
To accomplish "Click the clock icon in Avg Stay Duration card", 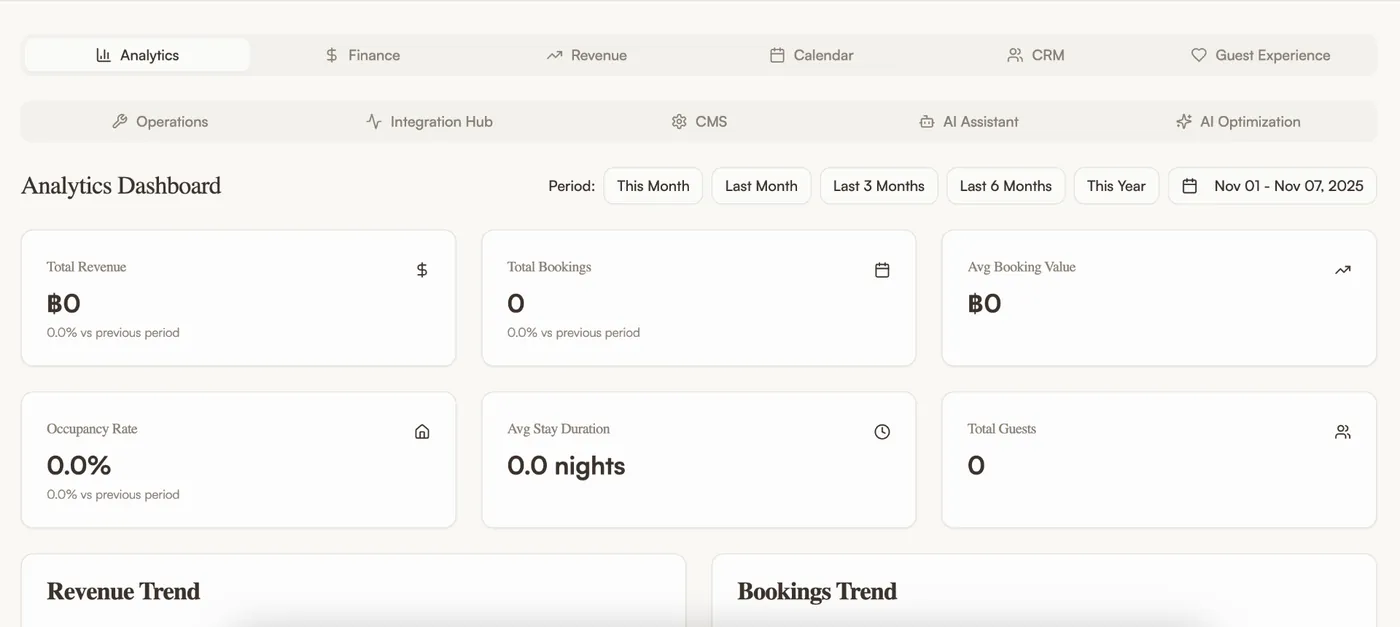I will coord(882,432).
